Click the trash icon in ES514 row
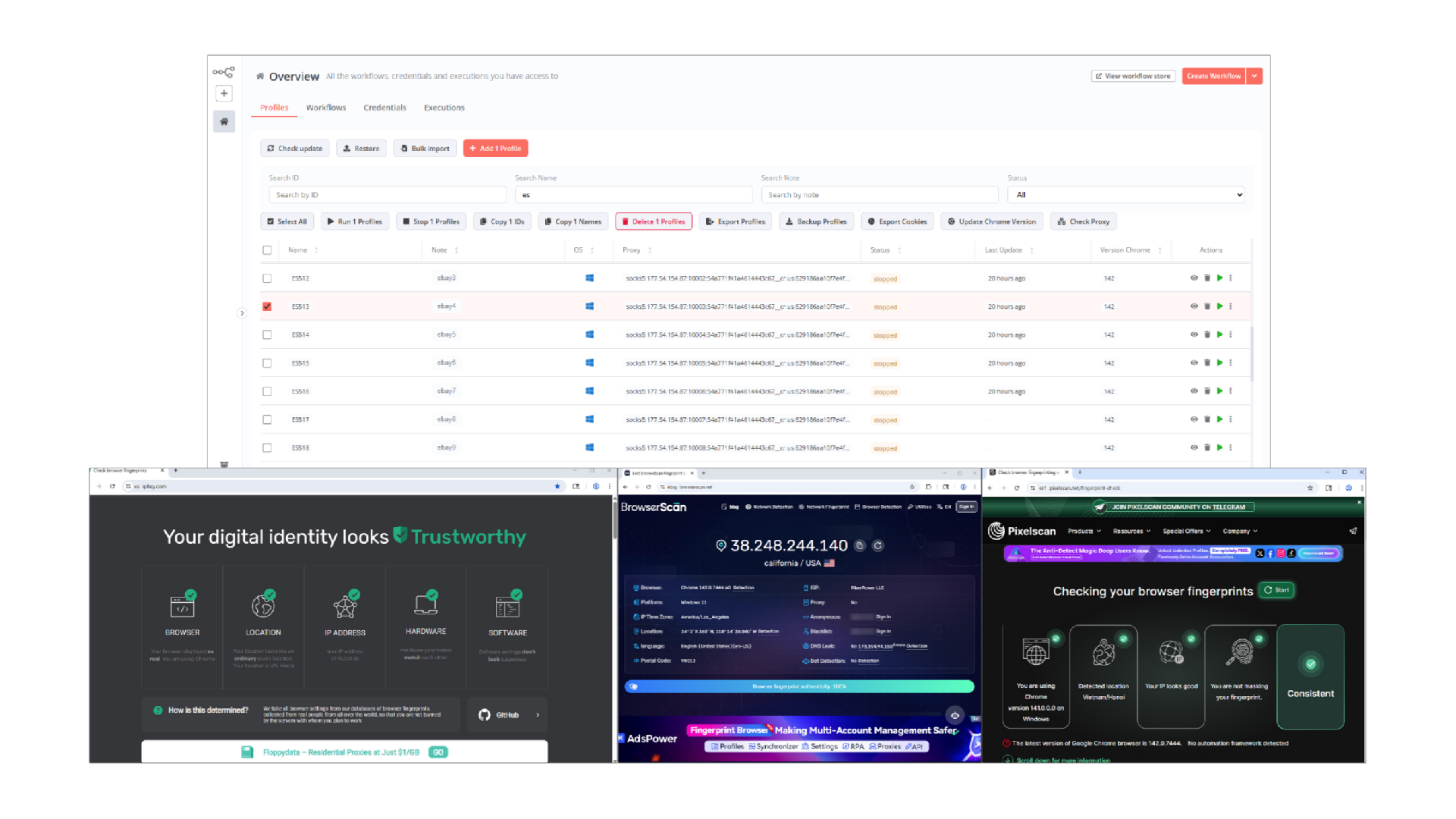 click(1207, 334)
